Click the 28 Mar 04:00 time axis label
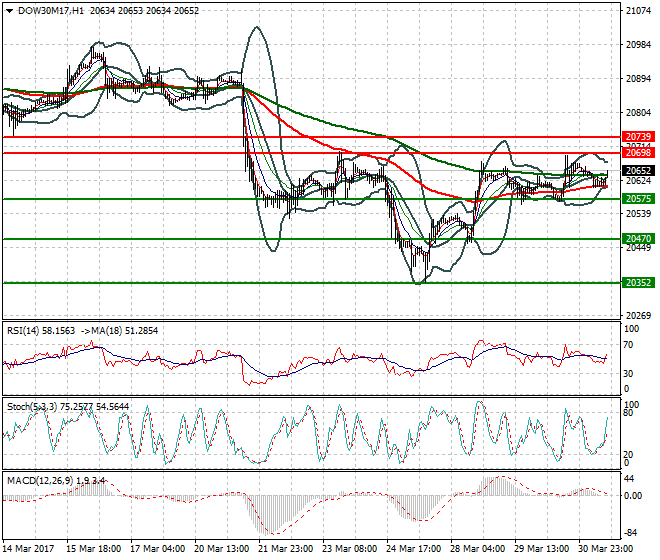This screenshot has width=660, height=560. pyautogui.click(x=475, y=549)
